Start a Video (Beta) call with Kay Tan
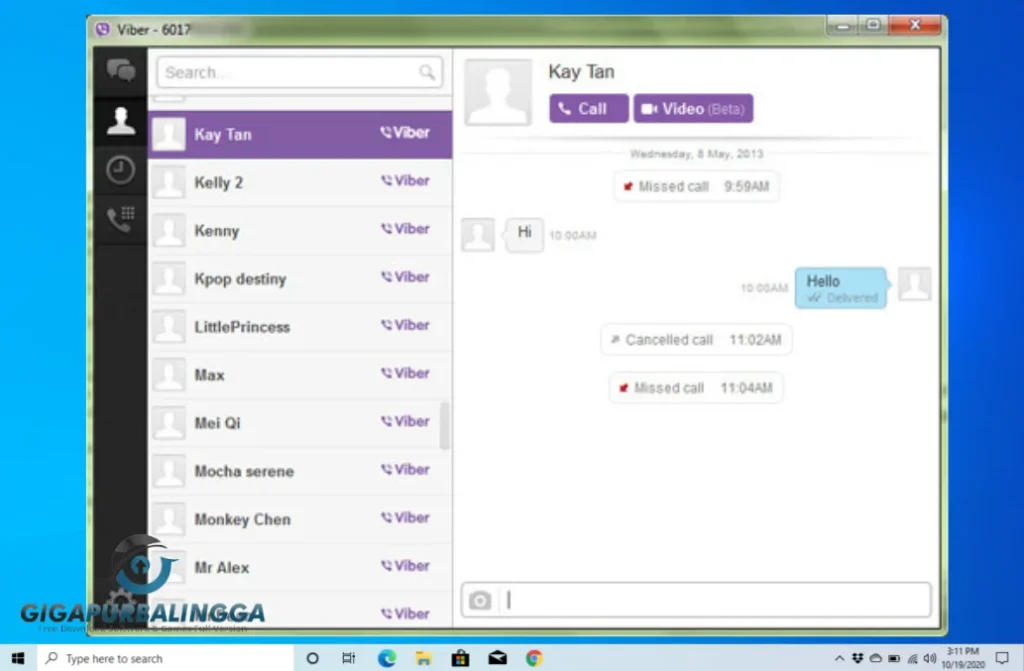The image size is (1024, 671). (x=693, y=108)
